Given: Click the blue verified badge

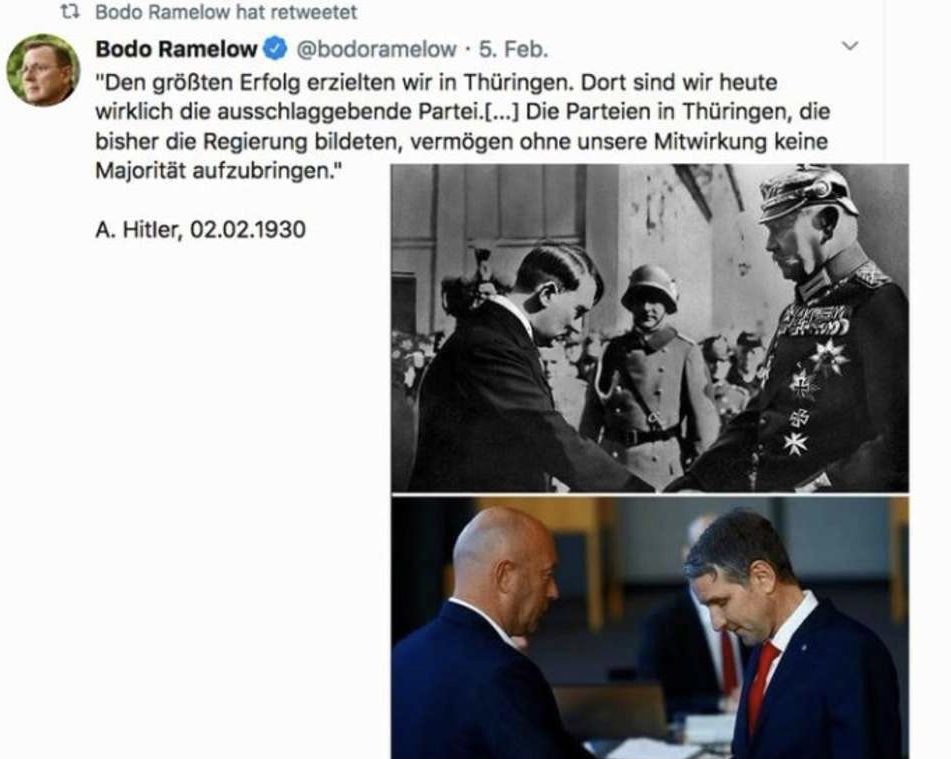Looking at the screenshot, I should [x=275, y=49].
